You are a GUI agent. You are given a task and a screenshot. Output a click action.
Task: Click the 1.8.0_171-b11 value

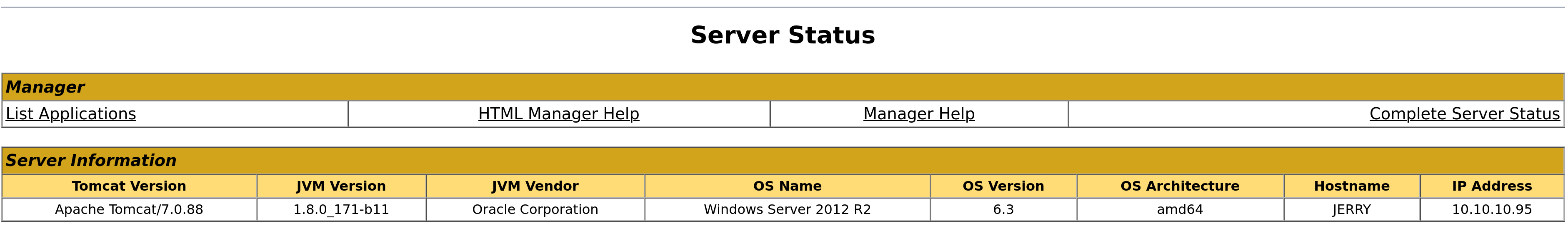coord(342,209)
